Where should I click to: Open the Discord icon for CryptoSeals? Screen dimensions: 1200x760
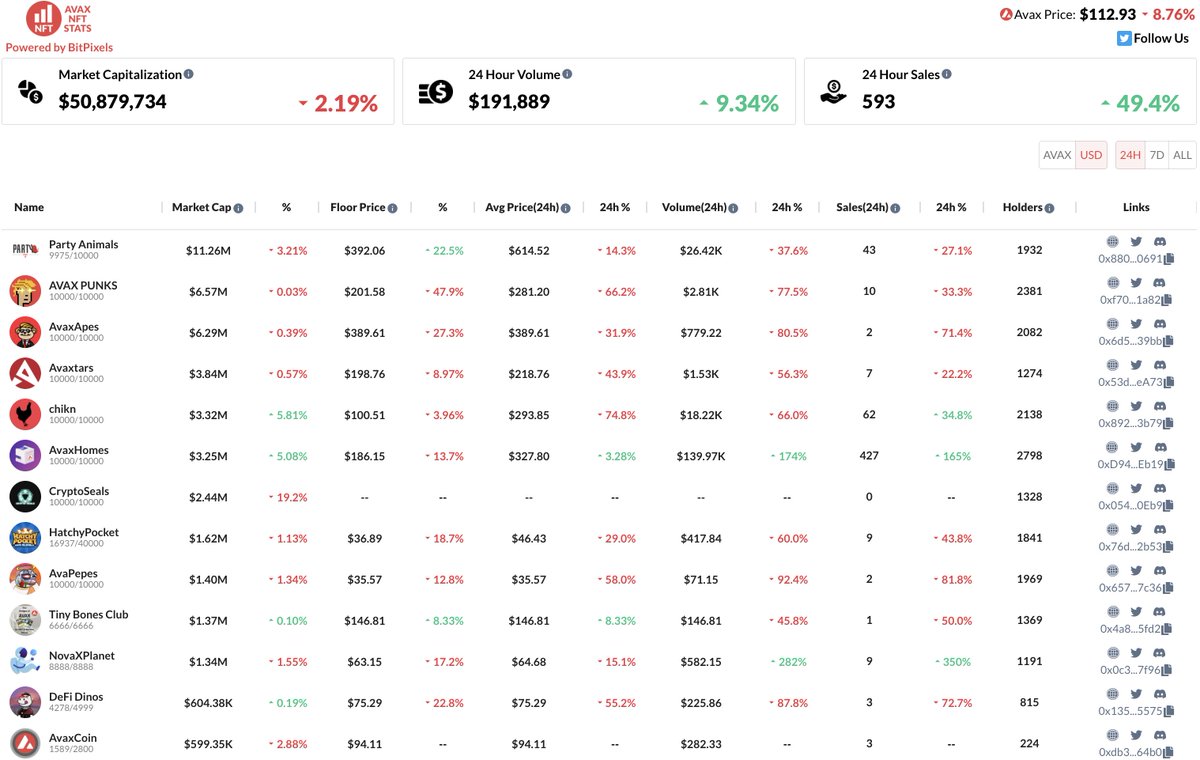[1160, 488]
